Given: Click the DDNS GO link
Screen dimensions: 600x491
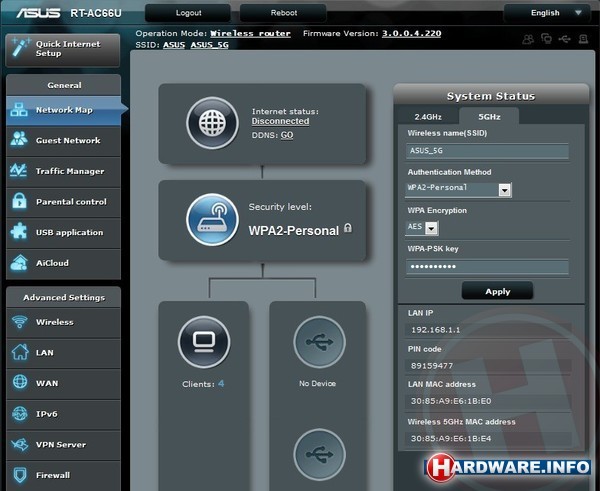Looking at the screenshot, I should [287, 135].
